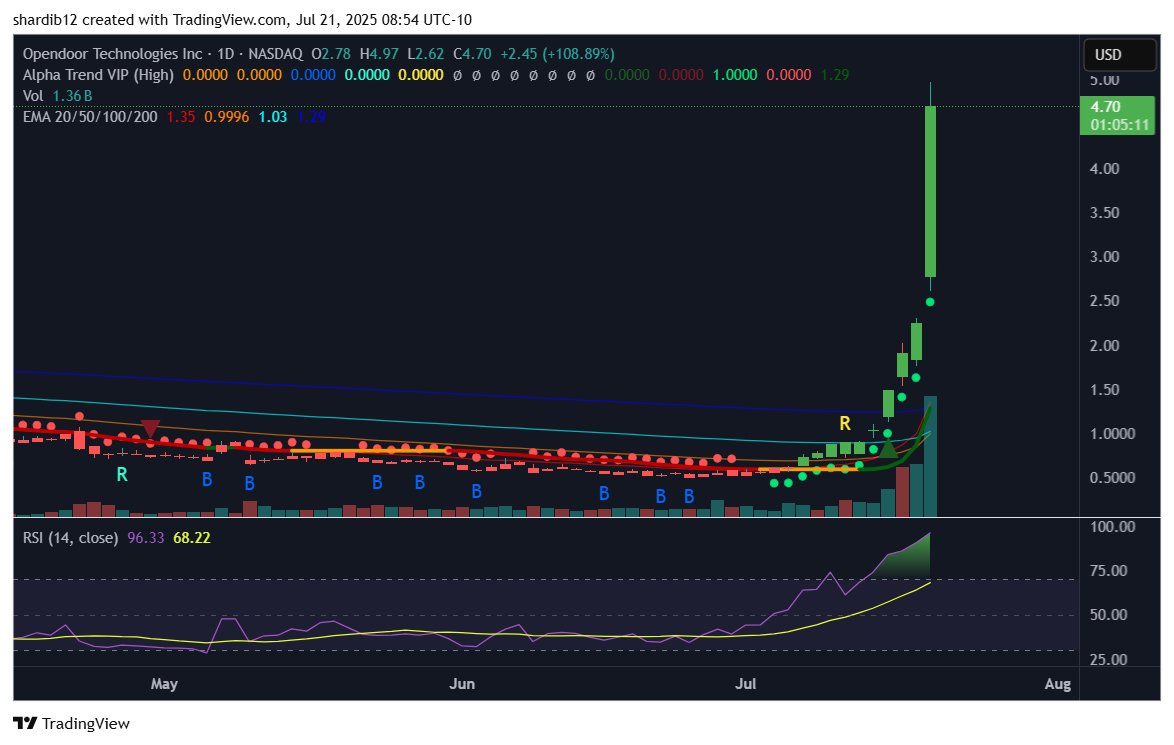Click the NASDAQ exchange label
The width and height of the screenshot is (1174, 745).
276,54
